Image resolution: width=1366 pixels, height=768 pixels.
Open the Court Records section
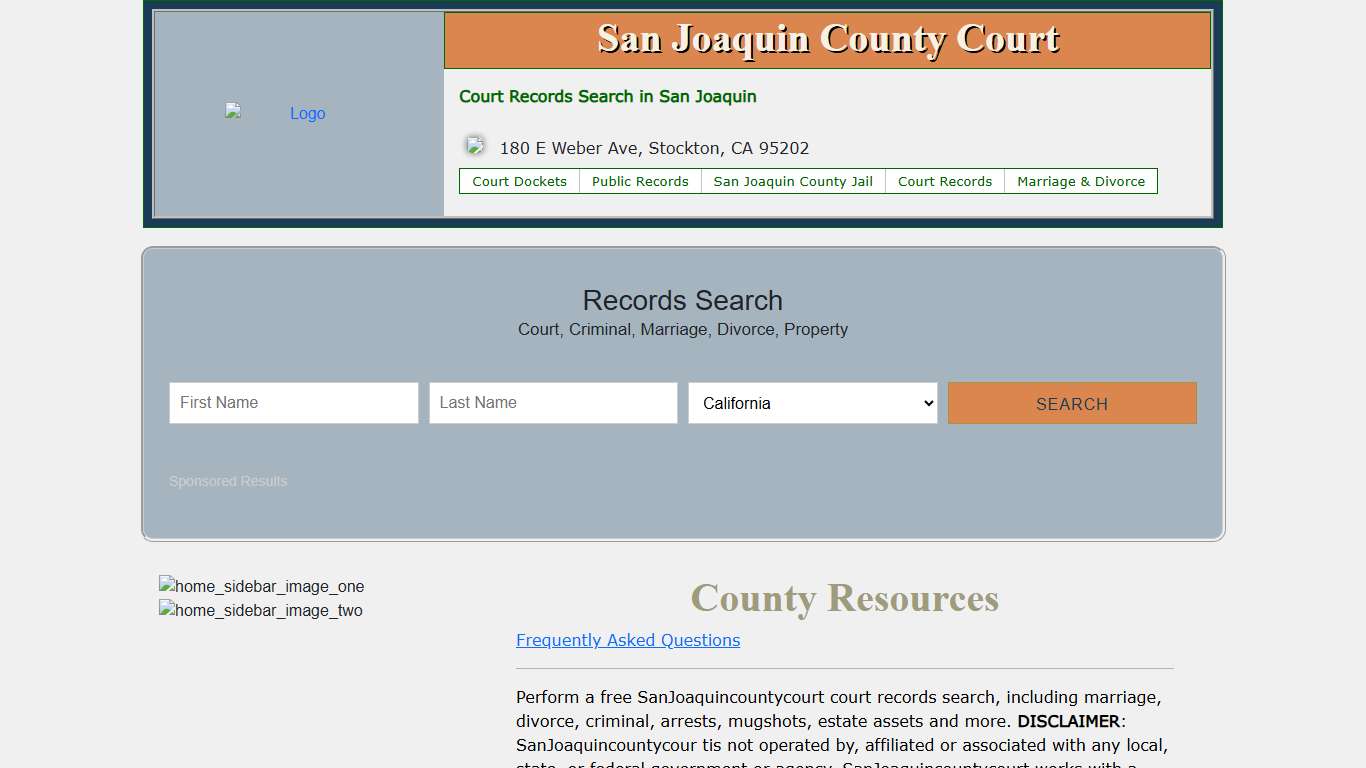[x=945, y=181]
